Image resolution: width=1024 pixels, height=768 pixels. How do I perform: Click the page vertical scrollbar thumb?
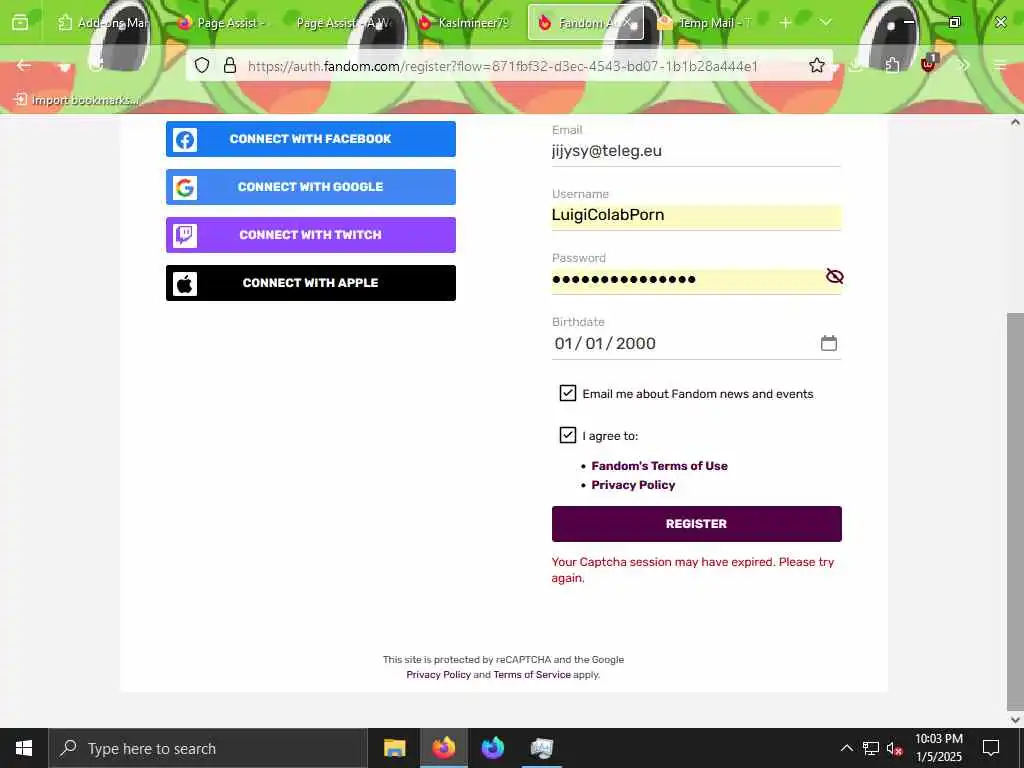tap(1015, 513)
